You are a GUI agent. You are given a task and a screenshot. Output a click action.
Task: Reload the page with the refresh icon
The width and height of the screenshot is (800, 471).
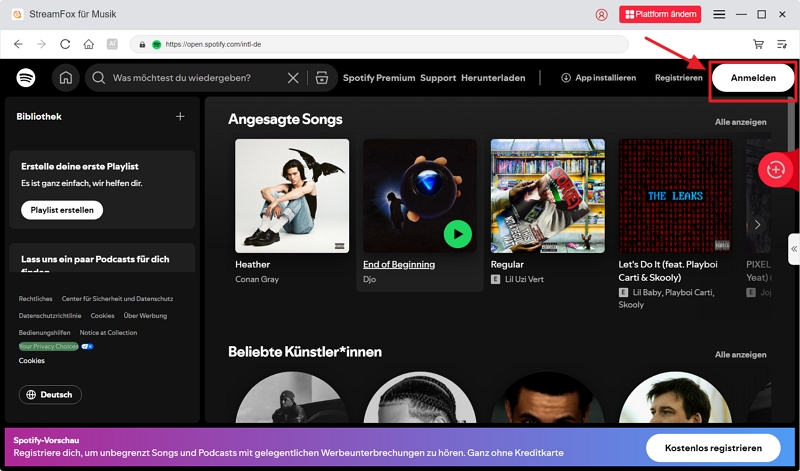pos(65,44)
